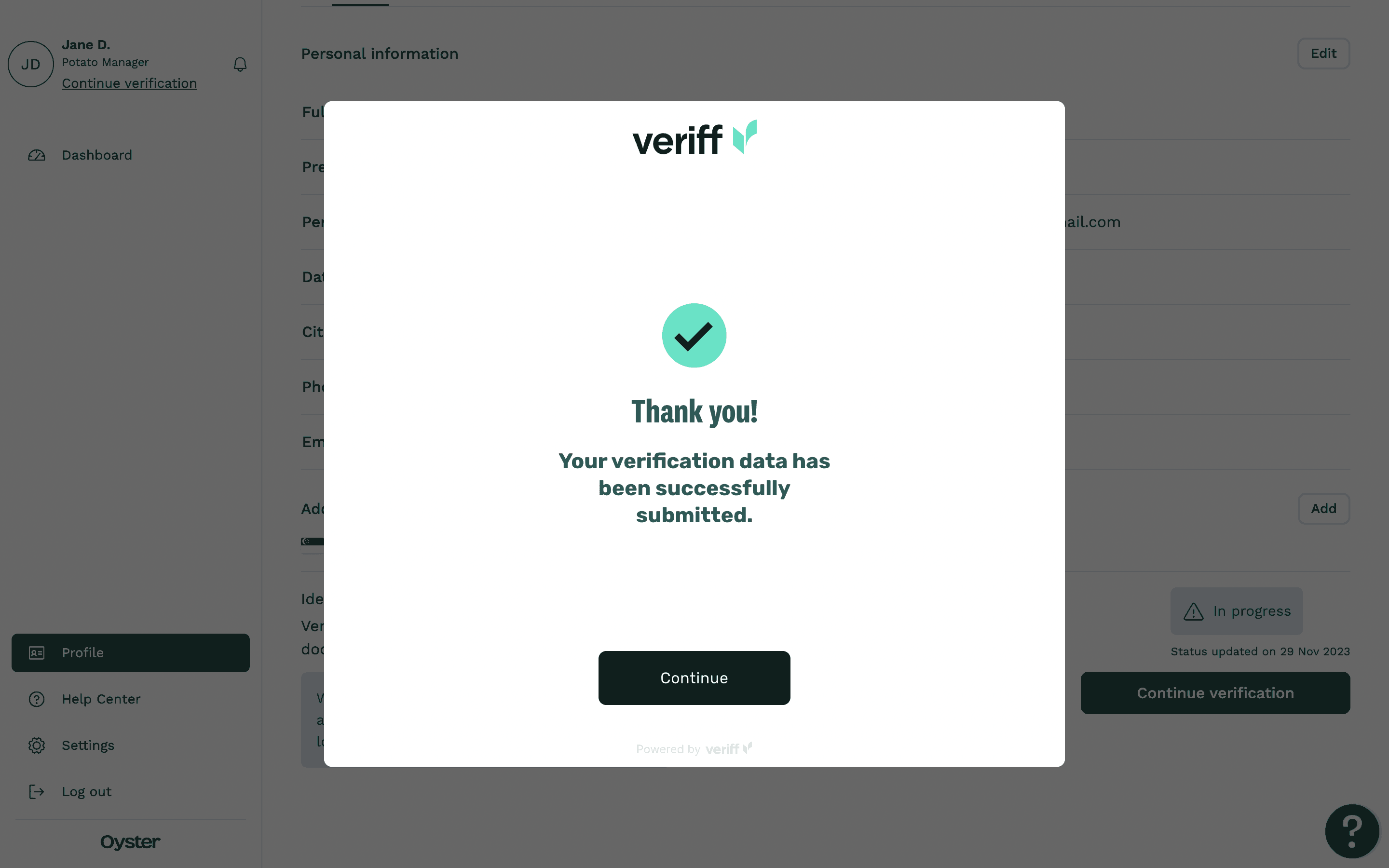Click Edit beside Personal information
The width and height of the screenshot is (1389, 868).
(1323, 54)
